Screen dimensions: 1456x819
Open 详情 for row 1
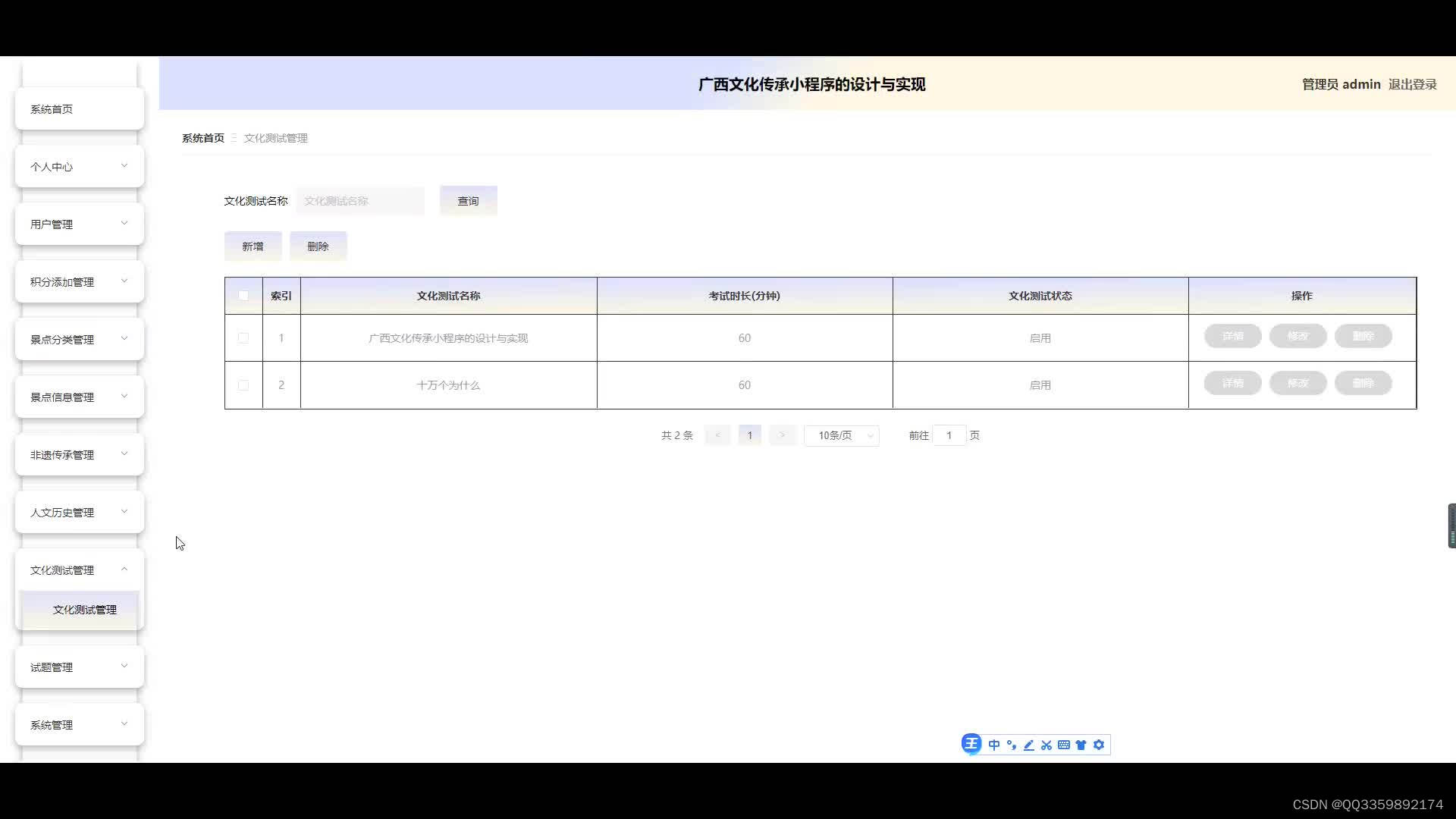pyautogui.click(x=1233, y=336)
